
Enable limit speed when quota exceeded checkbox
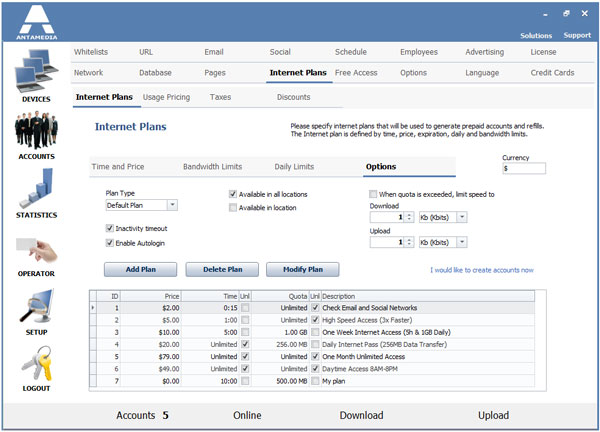tap(373, 194)
